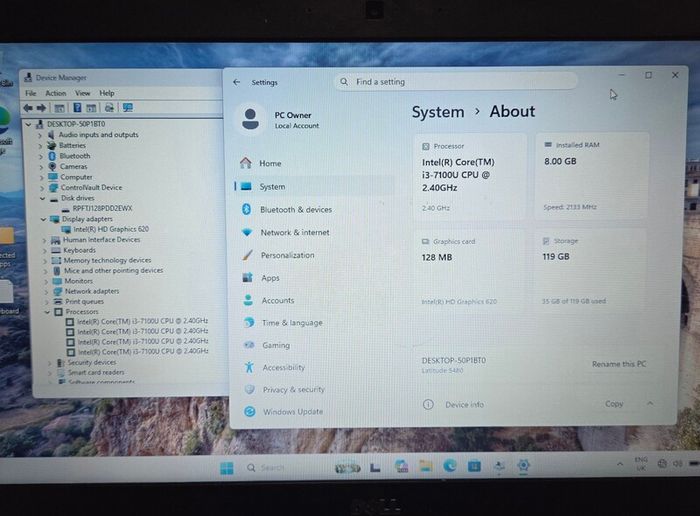Select ControlVault Device in tree
The height and width of the screenshot is (516, 700).
pos(92,187)
